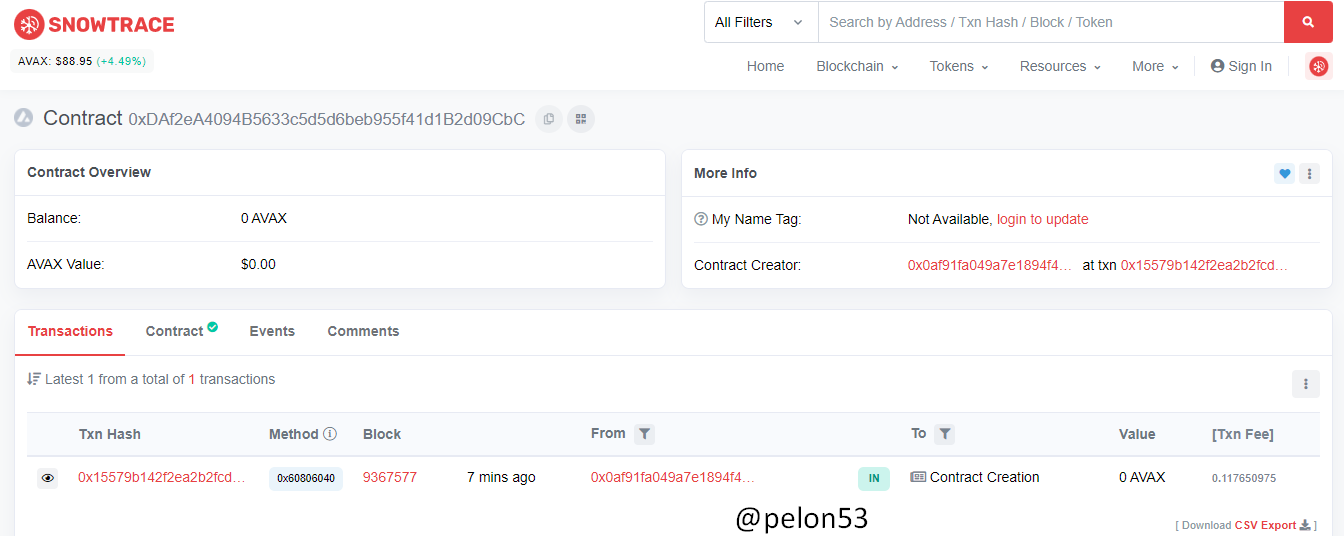Click the SNOWTRACE logo
Viewport: 1344px width, 536px height.
94,24
